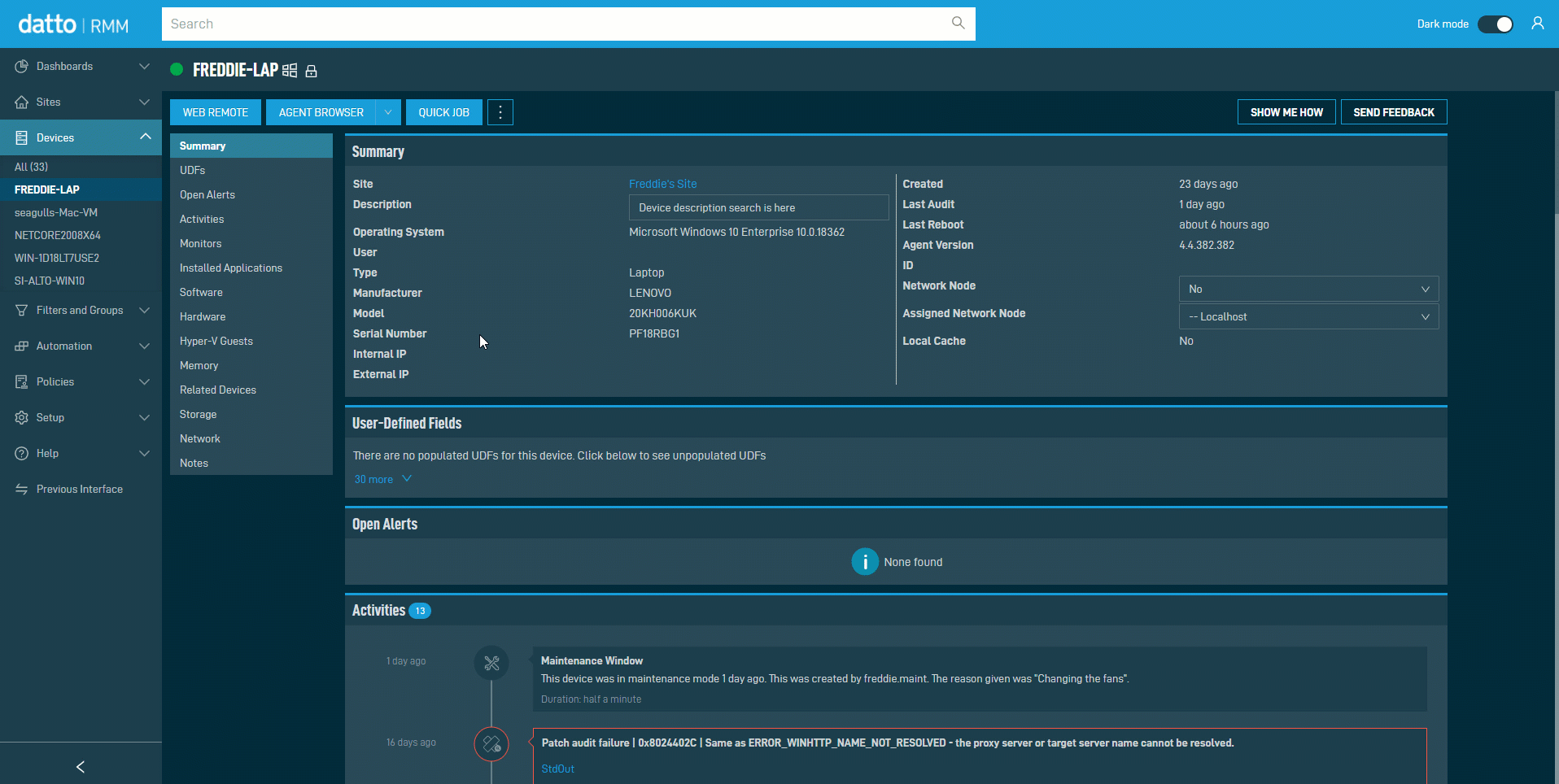
Task: Click the None found info icon
Action: [x=865, y=561]
